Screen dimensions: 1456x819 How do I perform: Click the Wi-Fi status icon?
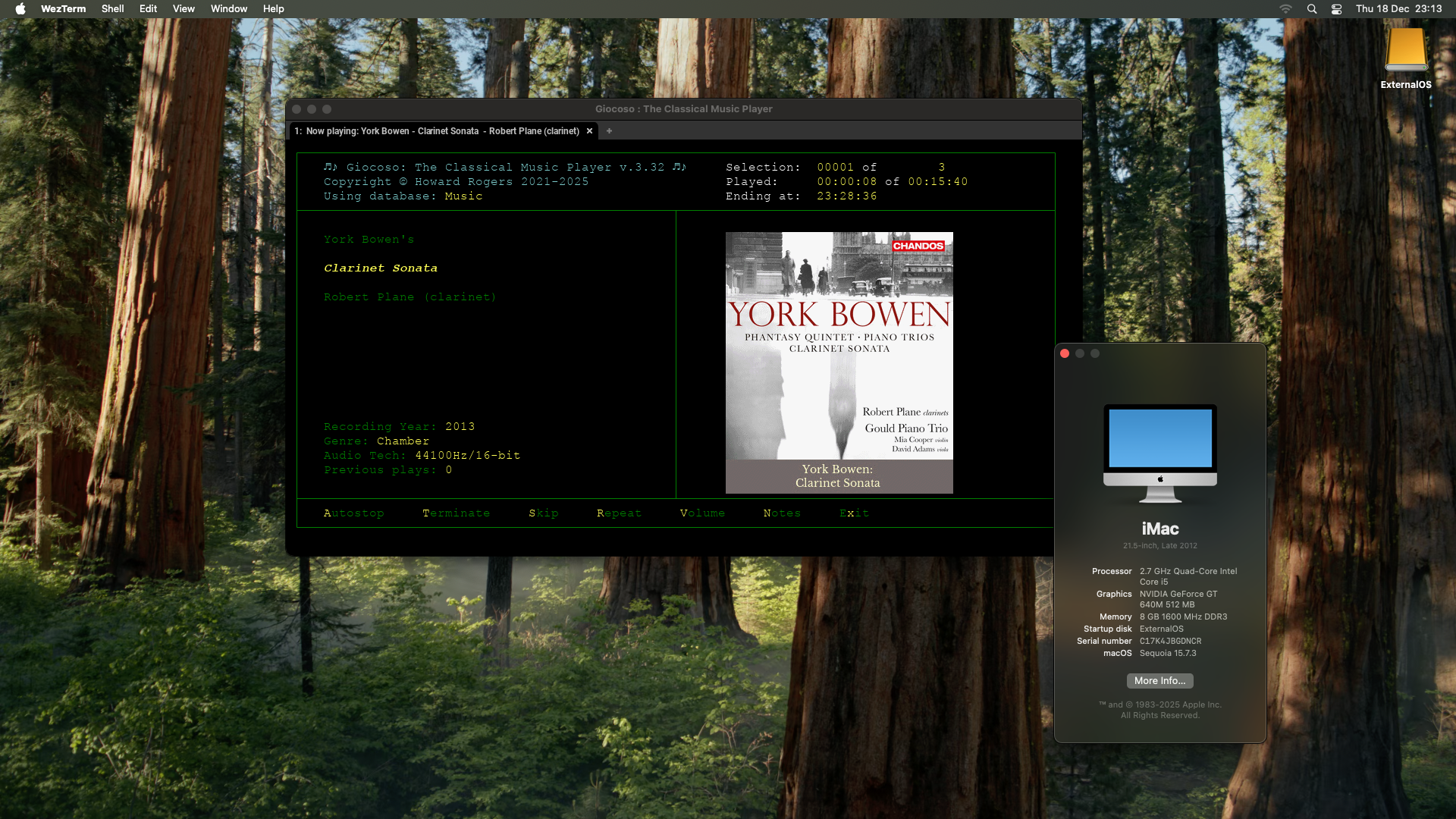tap(1285, 8)
